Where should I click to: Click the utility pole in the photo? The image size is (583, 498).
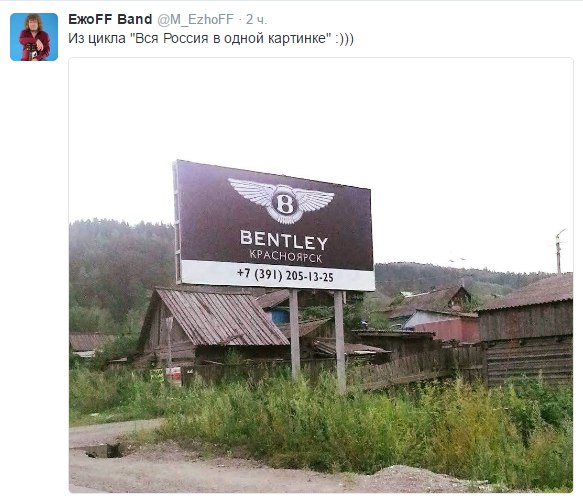tap(559, 251)
